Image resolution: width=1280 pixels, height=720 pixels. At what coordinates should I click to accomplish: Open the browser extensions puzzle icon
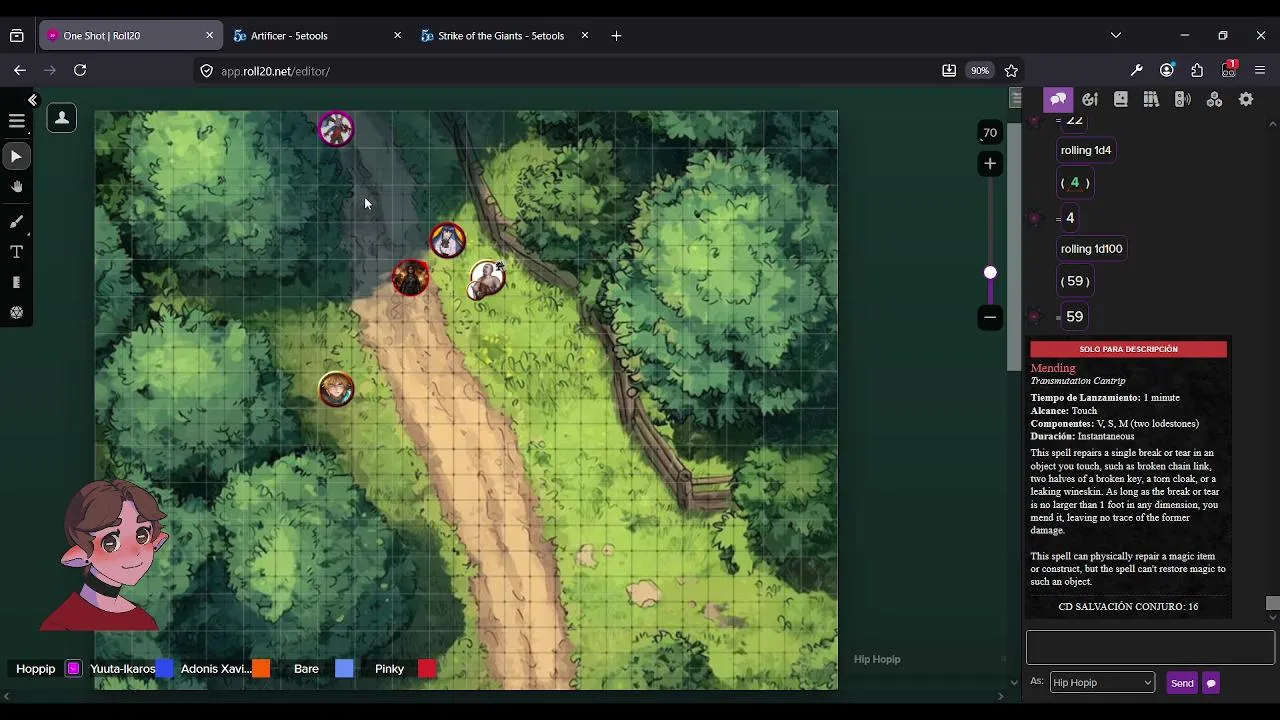point(1197,70)
